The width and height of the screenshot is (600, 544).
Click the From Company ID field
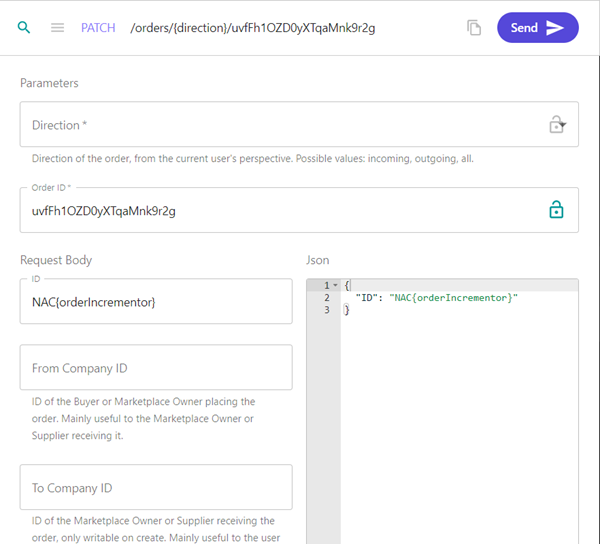pyautogui.click(x=156, y=368)
